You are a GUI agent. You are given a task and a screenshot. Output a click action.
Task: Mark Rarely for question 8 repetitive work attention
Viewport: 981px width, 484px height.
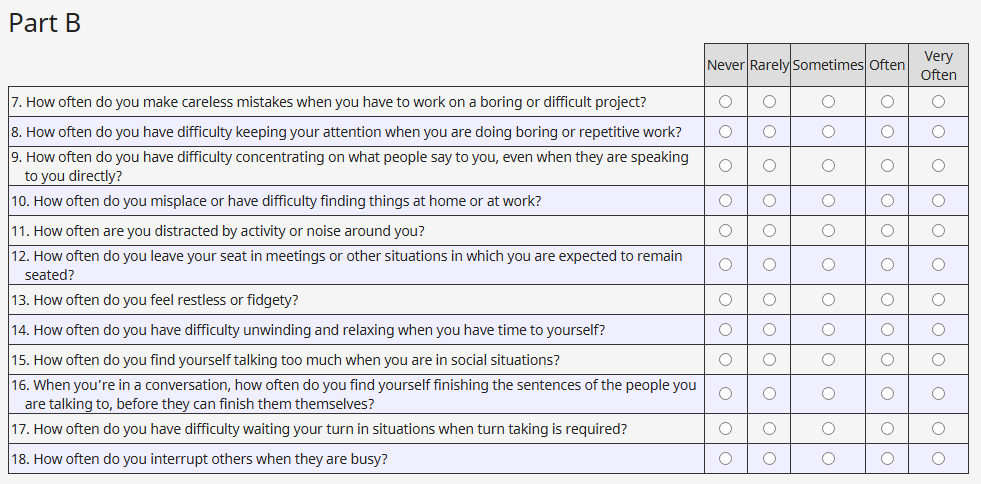coord(769,131)
